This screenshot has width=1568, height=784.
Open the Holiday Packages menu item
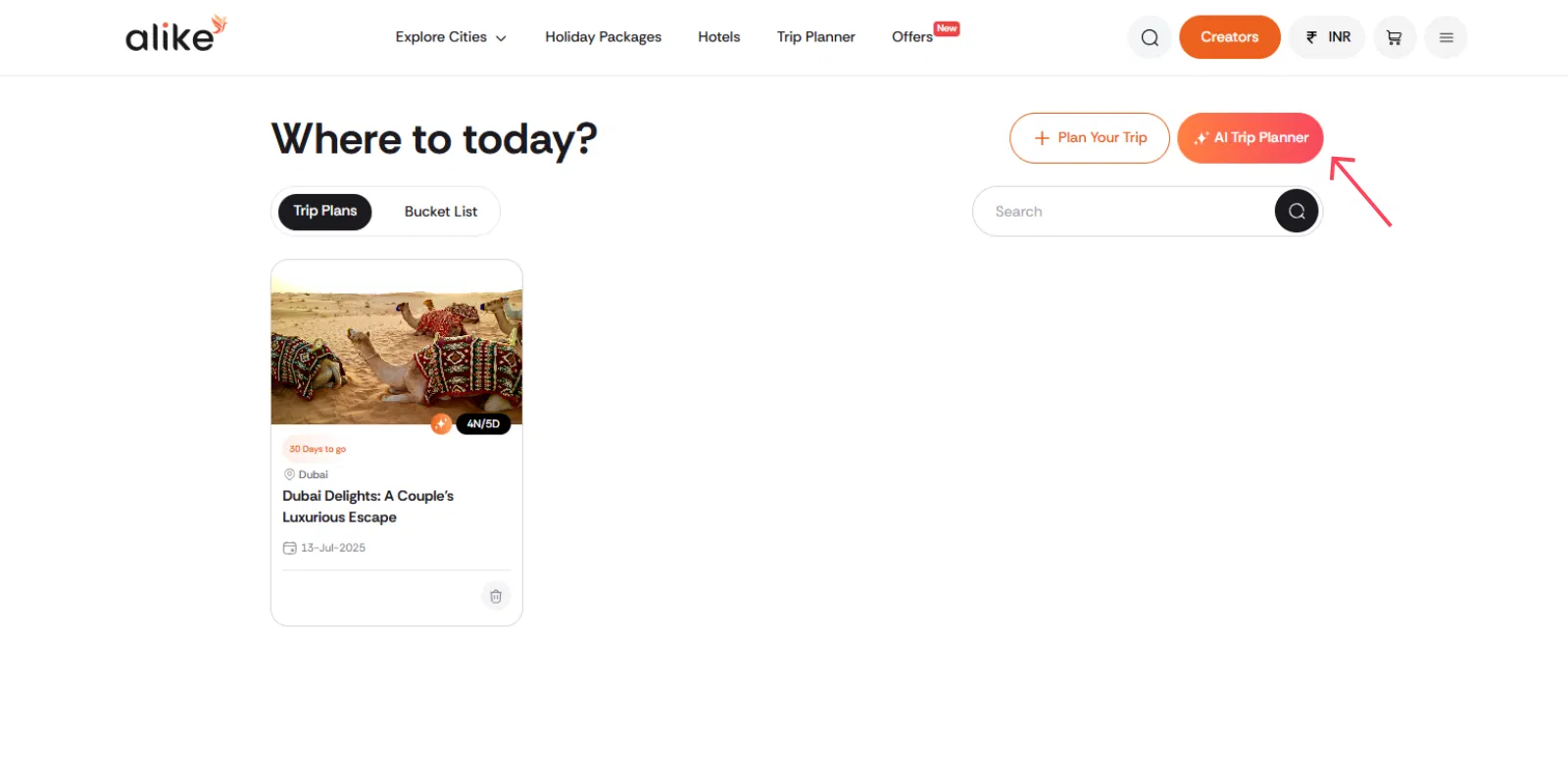(x=603, y=37)
